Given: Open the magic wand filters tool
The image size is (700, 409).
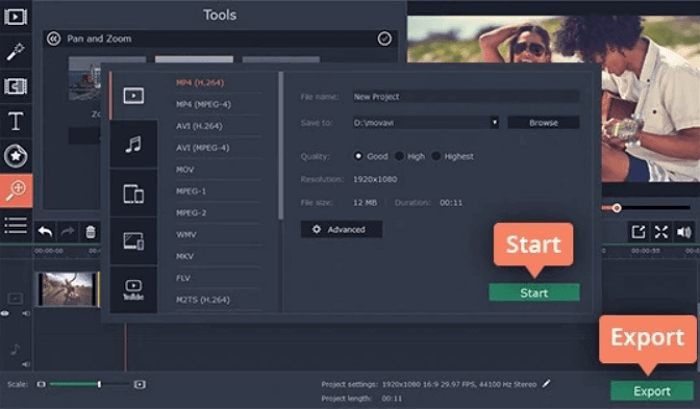Looking at the screenshot, I should [x=16, y=51].
